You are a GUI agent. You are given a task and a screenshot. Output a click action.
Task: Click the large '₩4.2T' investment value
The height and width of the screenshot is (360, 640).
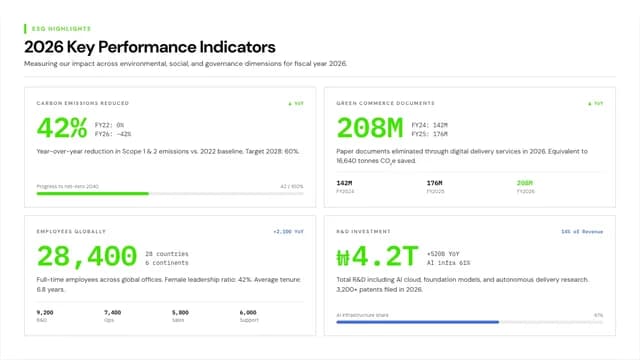click(377, 256)
